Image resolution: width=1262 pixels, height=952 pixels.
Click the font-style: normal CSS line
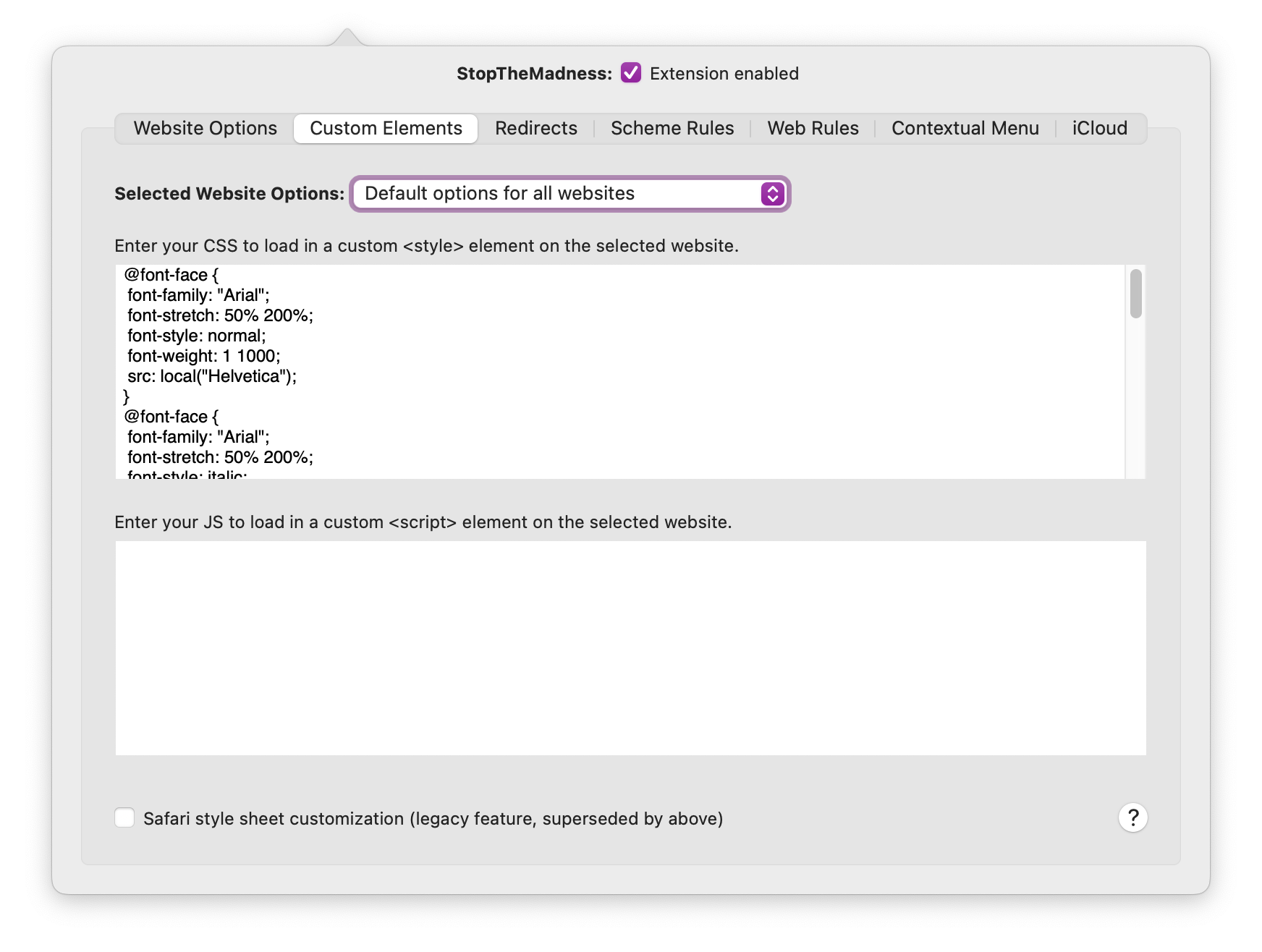click(196, 336)
